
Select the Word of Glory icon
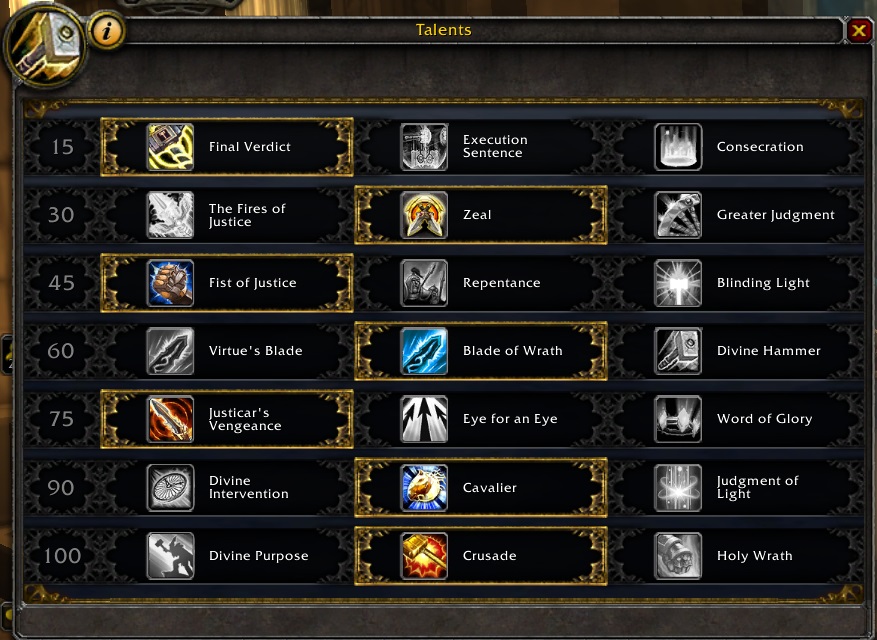pos(678,419)
